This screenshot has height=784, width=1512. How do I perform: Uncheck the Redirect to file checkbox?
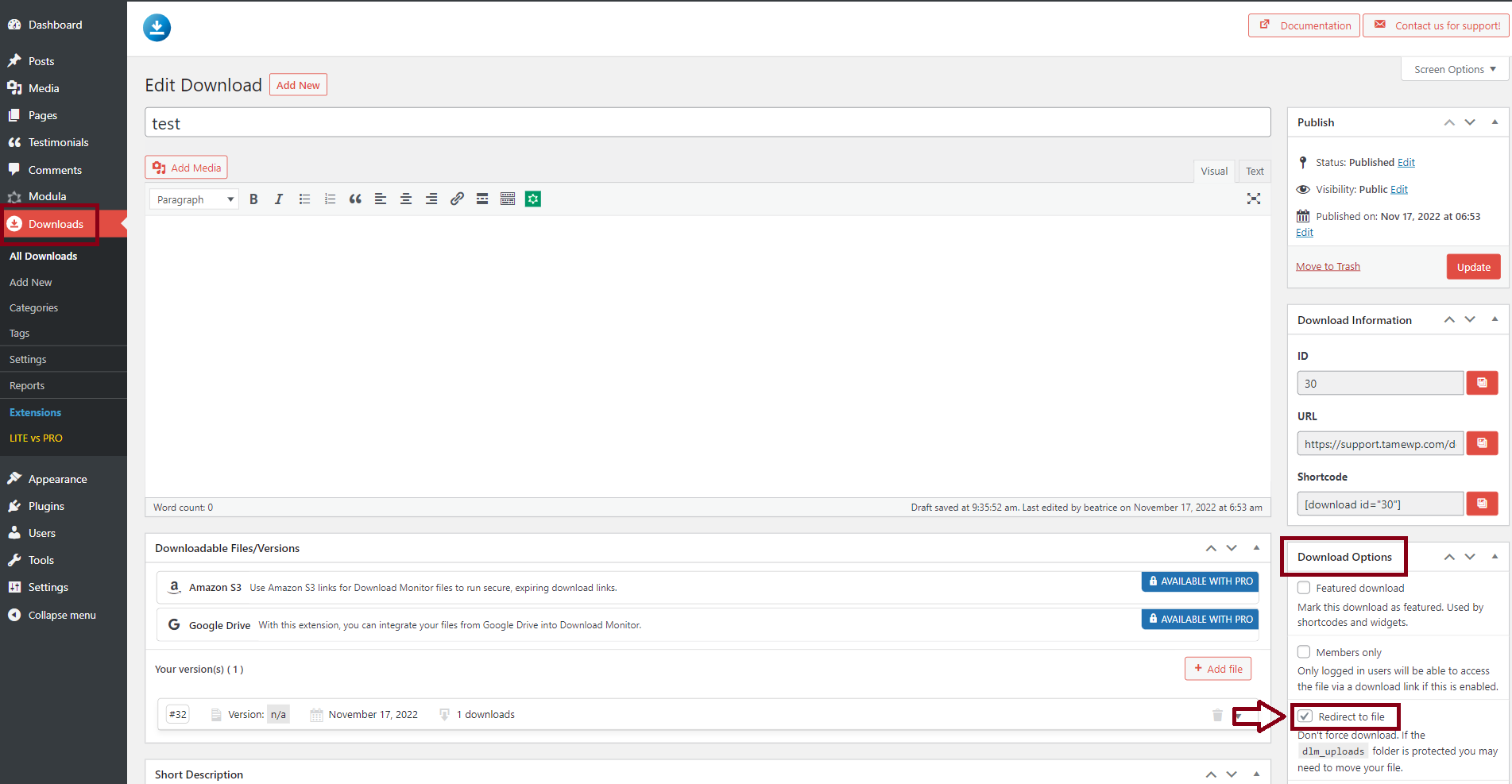pos(1305,716)
